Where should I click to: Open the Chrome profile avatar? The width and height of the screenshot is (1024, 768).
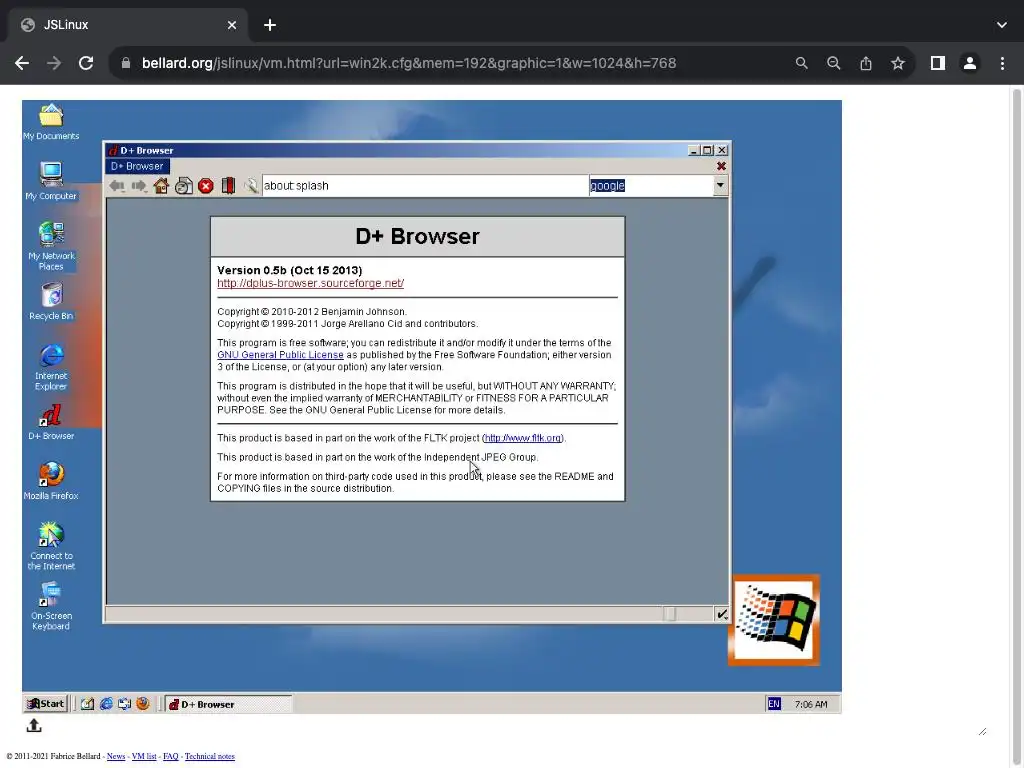[x=970, y=63]
